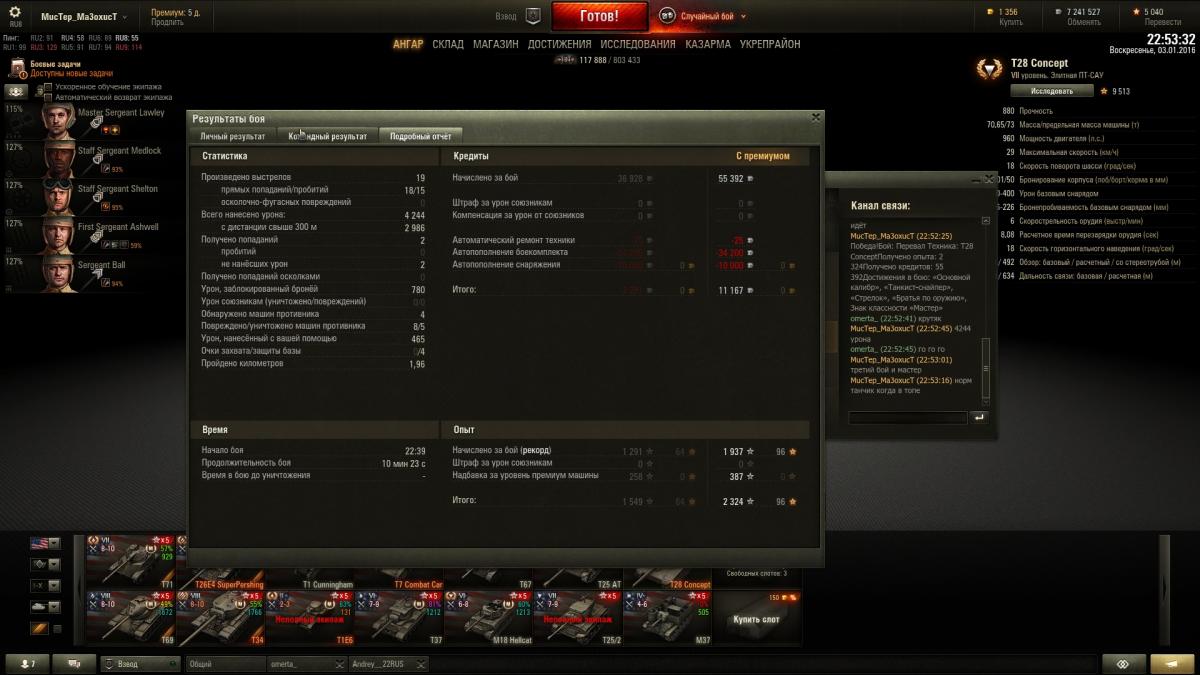The width and height of the screenshot is (1200, 675).
Task: Open the МАГАЗИН menu
Action: point(496,45)
